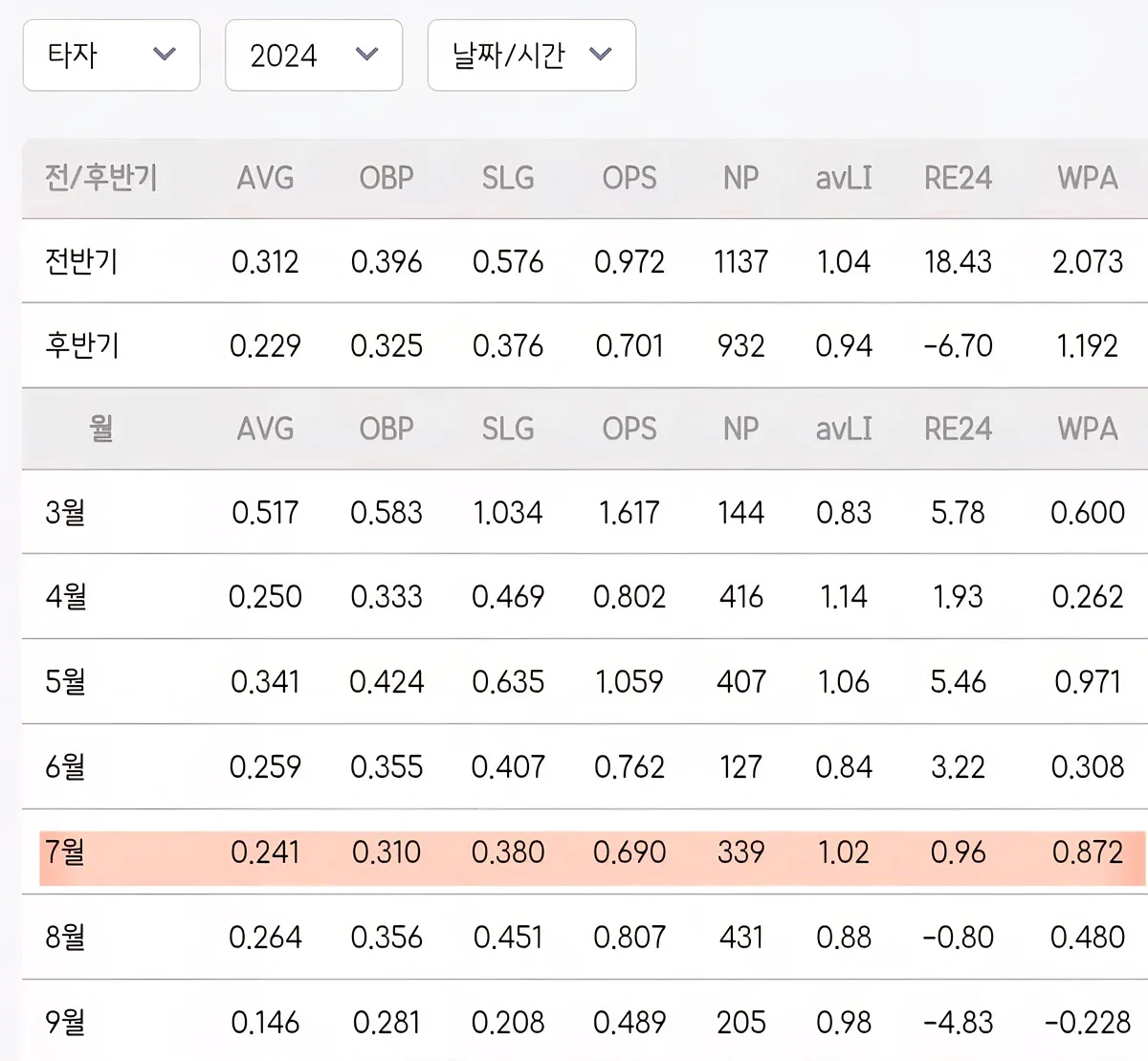
Task: Select the 후반기 row
Action: (x=585, y=345)
